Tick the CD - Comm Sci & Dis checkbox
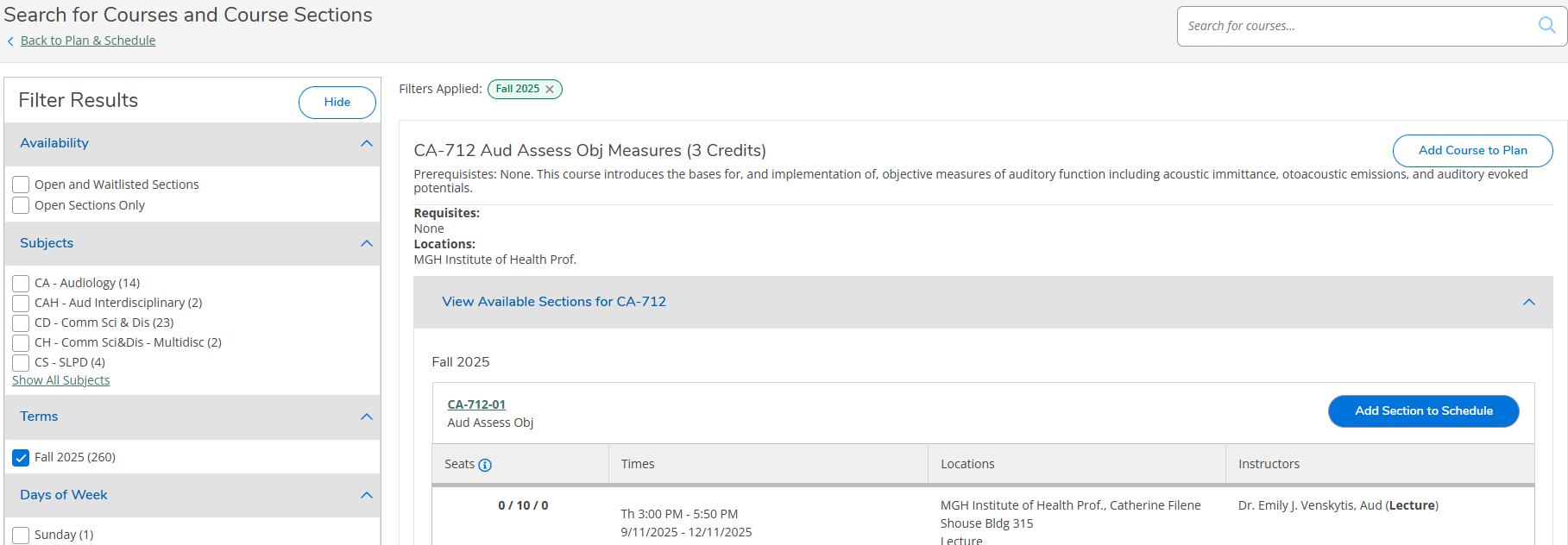The height and width of the screenshot is (545, 1568). [x=21, y=323]
